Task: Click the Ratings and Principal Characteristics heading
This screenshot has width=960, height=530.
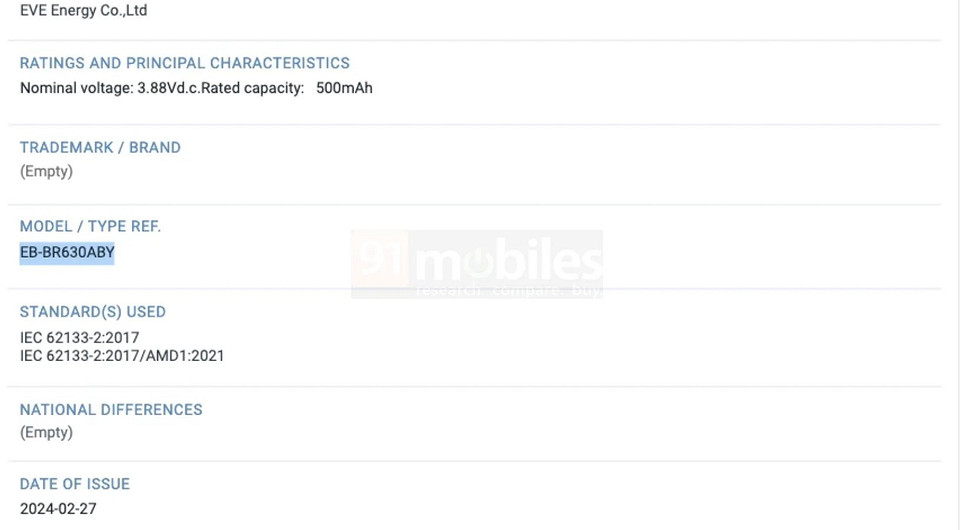Action: tap(185, 63)
